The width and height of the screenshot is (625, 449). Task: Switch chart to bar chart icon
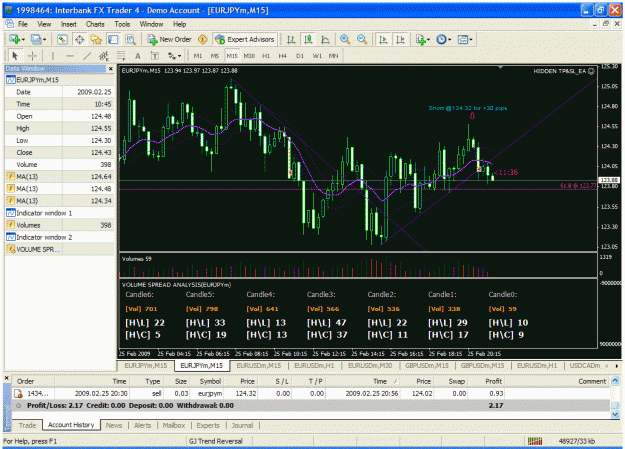coord(291,39)
